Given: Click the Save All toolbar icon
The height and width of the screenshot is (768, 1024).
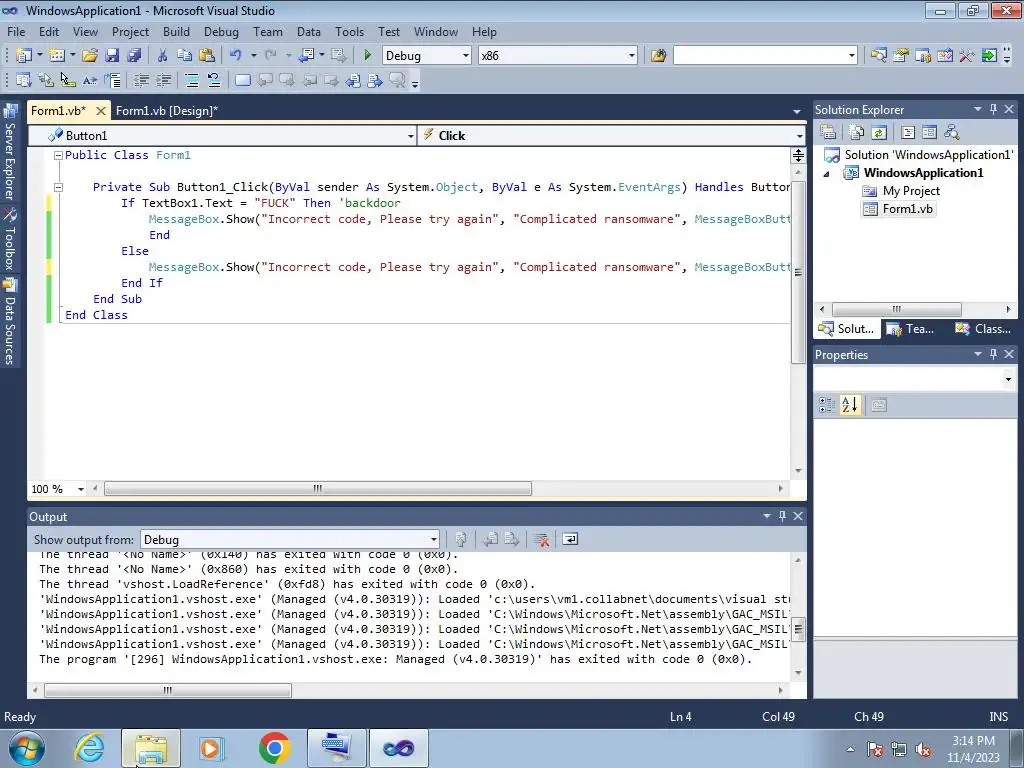Looking at the screenshot, I should point(135,56).
